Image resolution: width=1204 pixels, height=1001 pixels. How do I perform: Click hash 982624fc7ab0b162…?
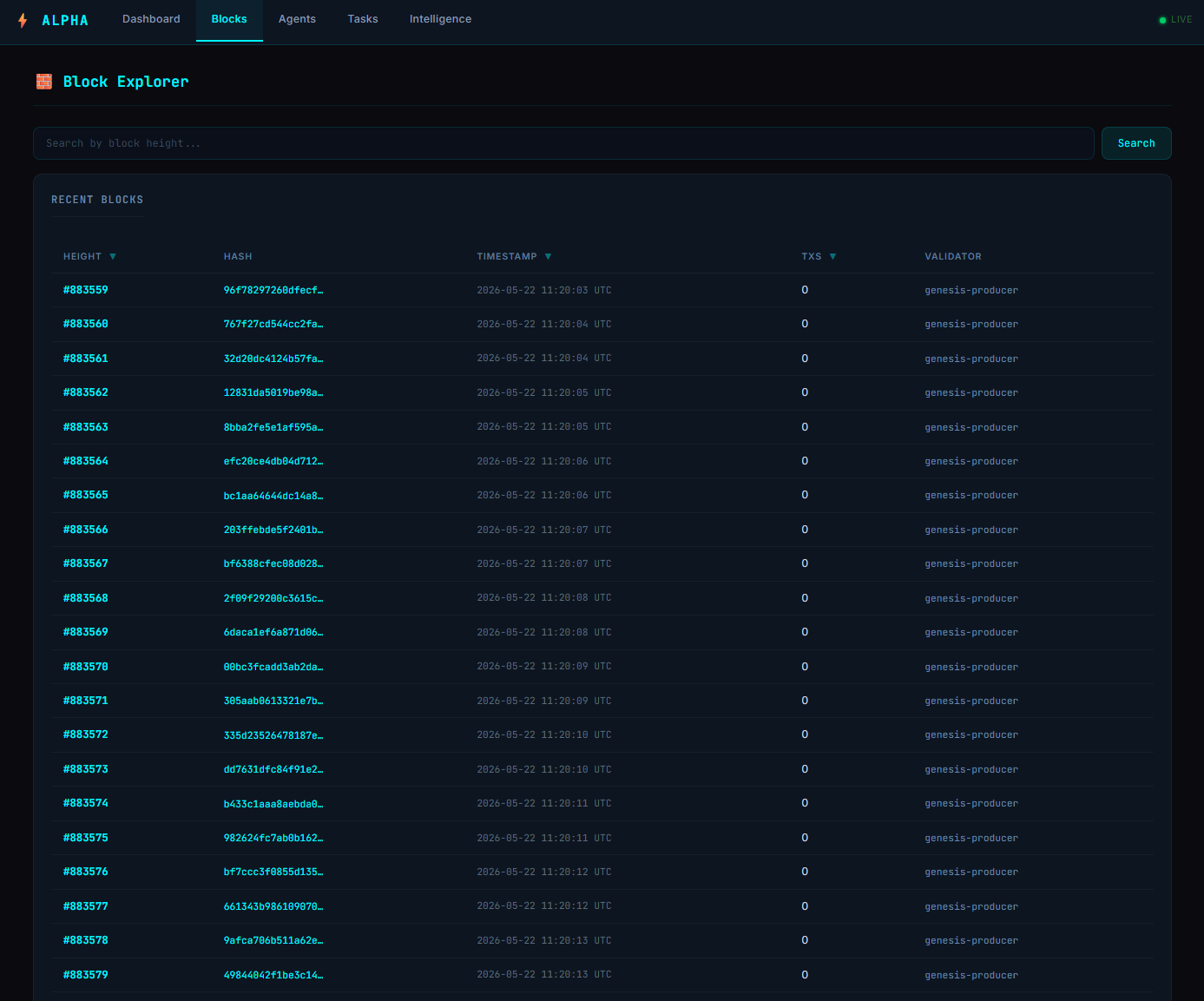tap(273, 838)
